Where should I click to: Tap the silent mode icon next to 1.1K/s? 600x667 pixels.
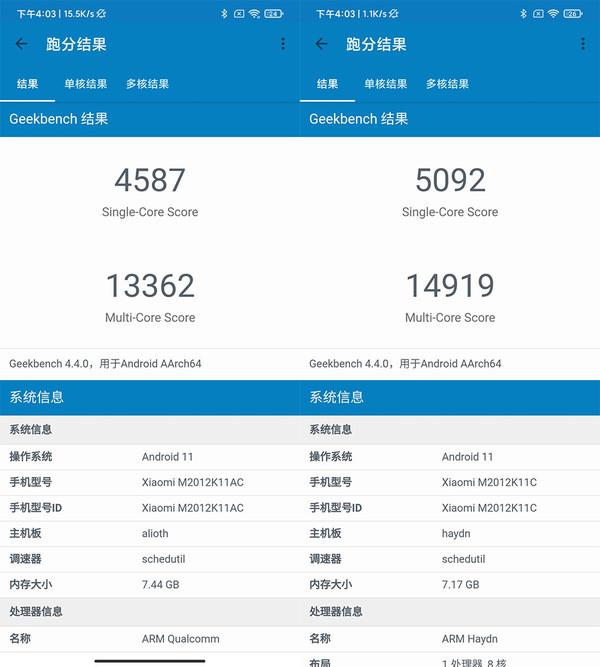pos(394,14)
